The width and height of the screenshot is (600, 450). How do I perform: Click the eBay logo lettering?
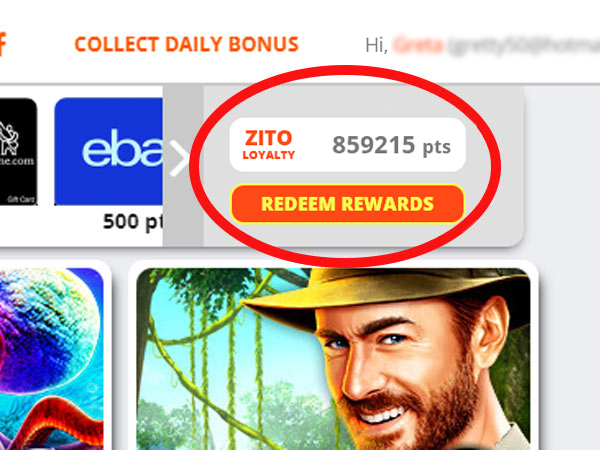click(122, 148)
